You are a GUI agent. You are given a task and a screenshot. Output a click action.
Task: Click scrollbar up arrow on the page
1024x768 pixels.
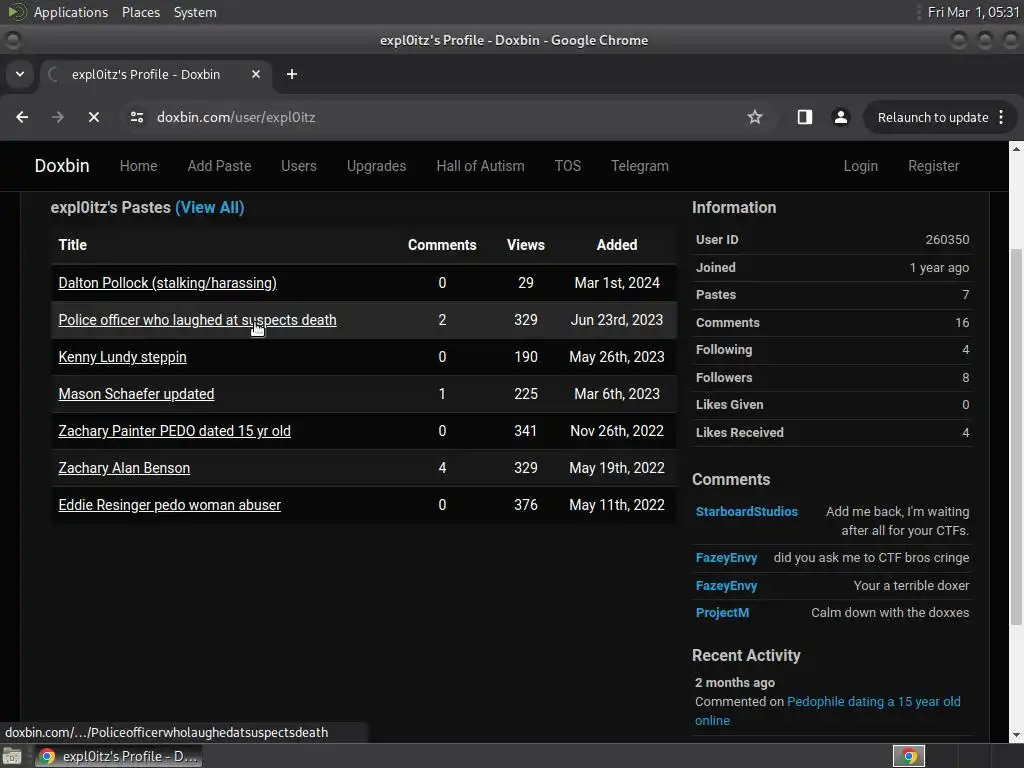1016,149
